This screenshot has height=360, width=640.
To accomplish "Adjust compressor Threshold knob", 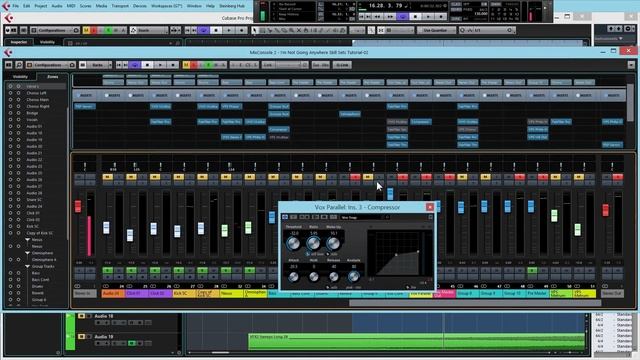I will [293, 243].
